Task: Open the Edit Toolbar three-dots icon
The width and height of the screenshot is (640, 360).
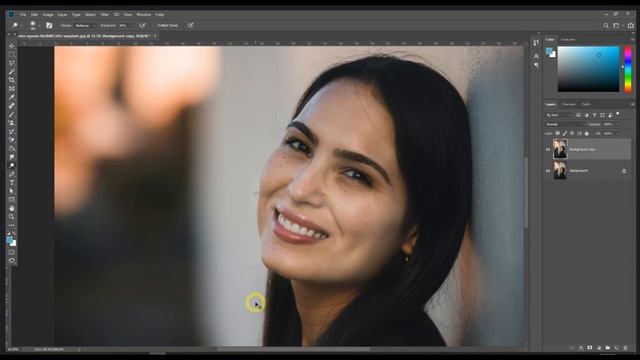Action: (12, 225)
